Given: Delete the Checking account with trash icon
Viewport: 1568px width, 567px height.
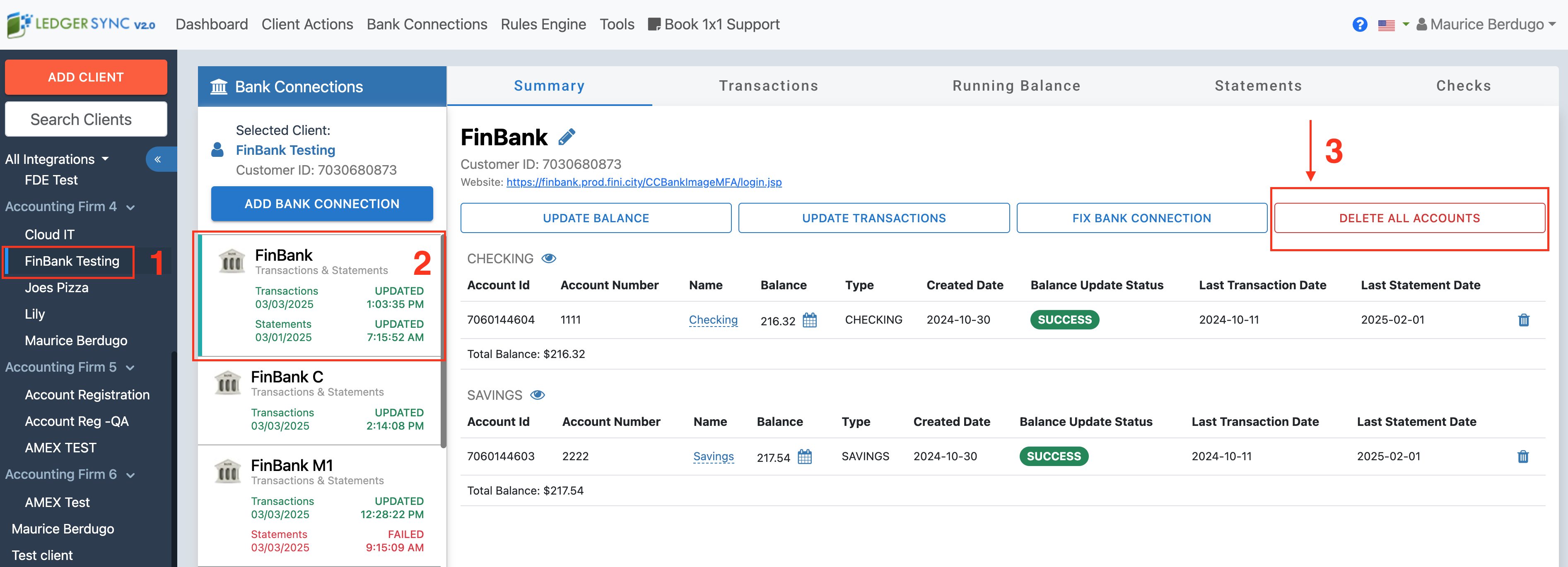Looking at the screenshot, I should tap(1524, 320).
